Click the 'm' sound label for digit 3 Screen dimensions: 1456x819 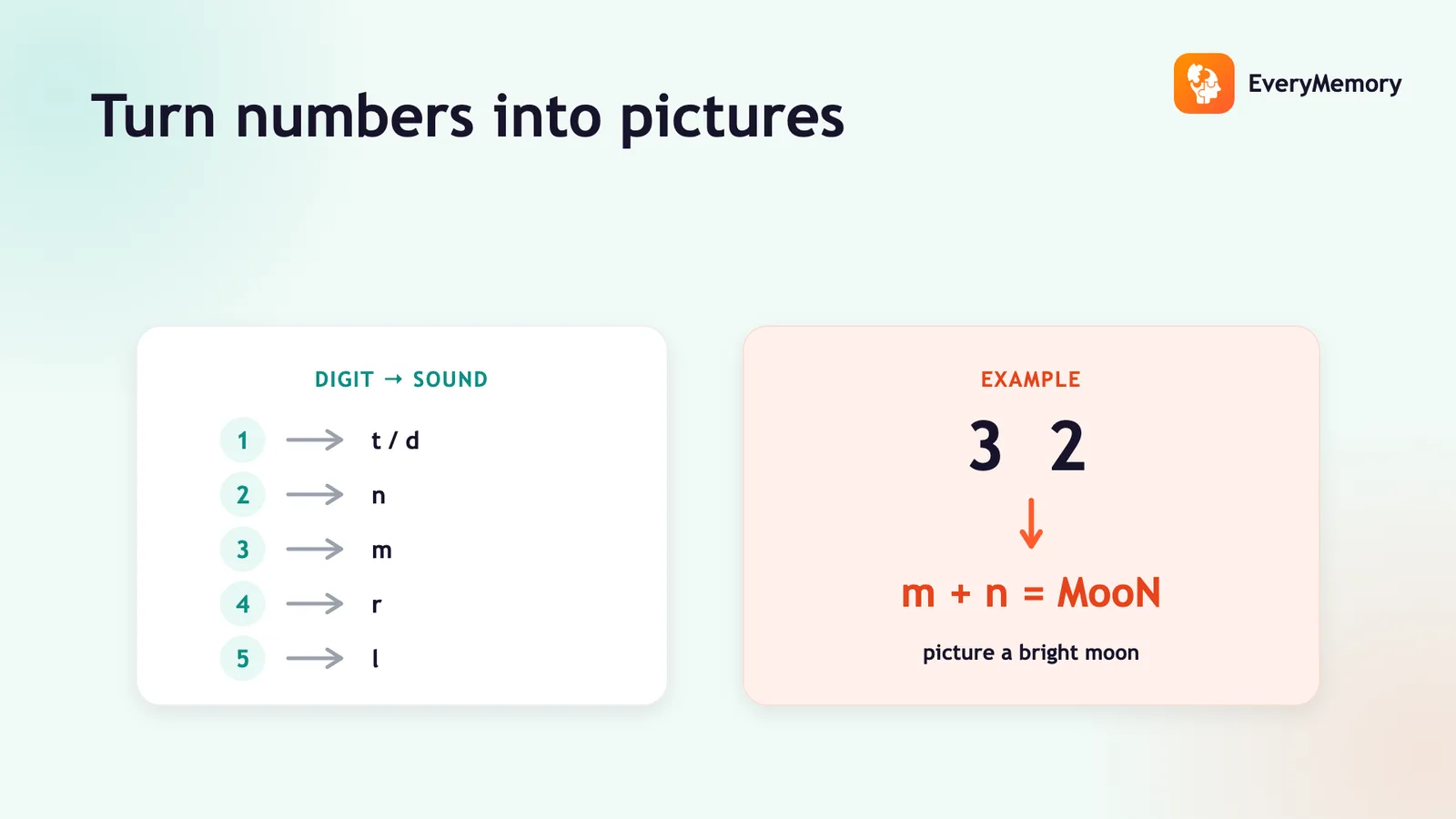coord(382,551)
